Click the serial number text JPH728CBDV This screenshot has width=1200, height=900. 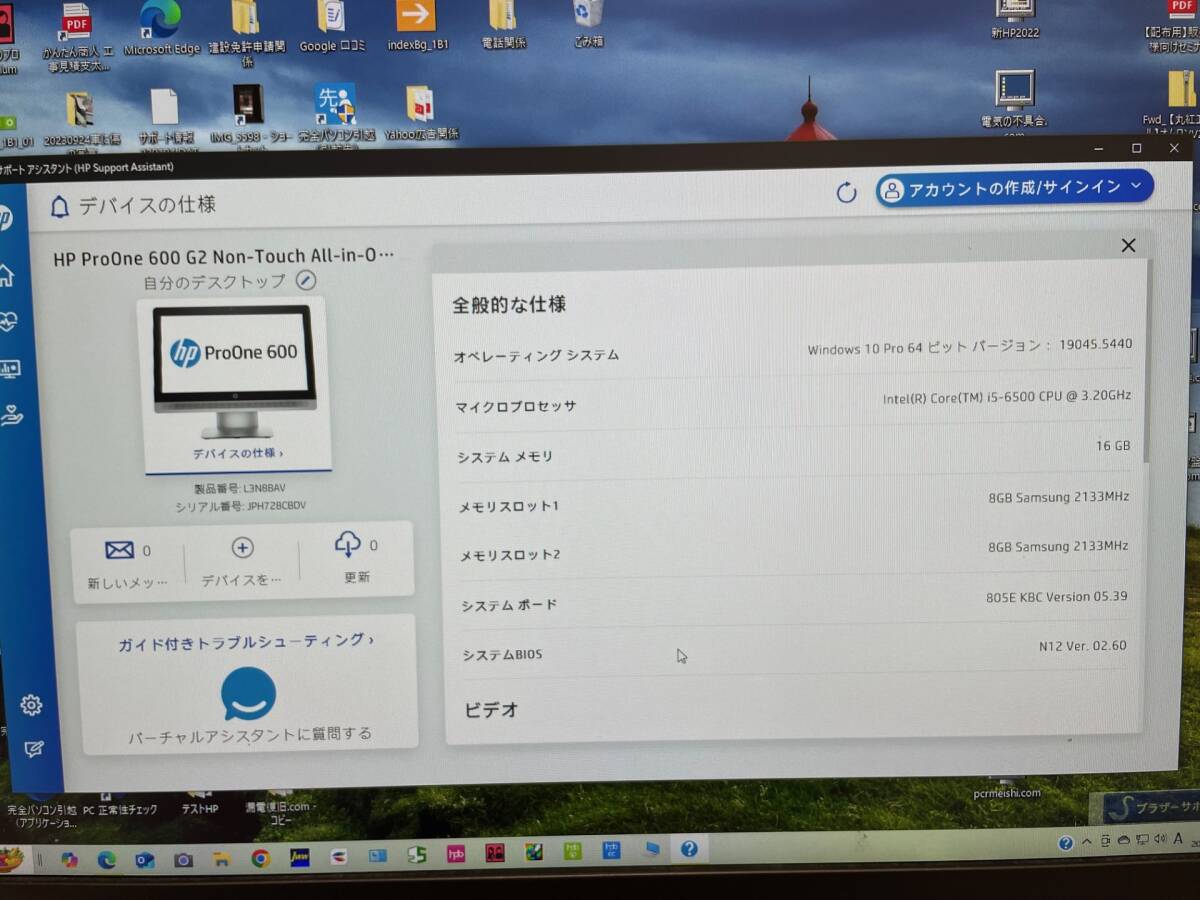pyautogui.click(x=276, y=506)
